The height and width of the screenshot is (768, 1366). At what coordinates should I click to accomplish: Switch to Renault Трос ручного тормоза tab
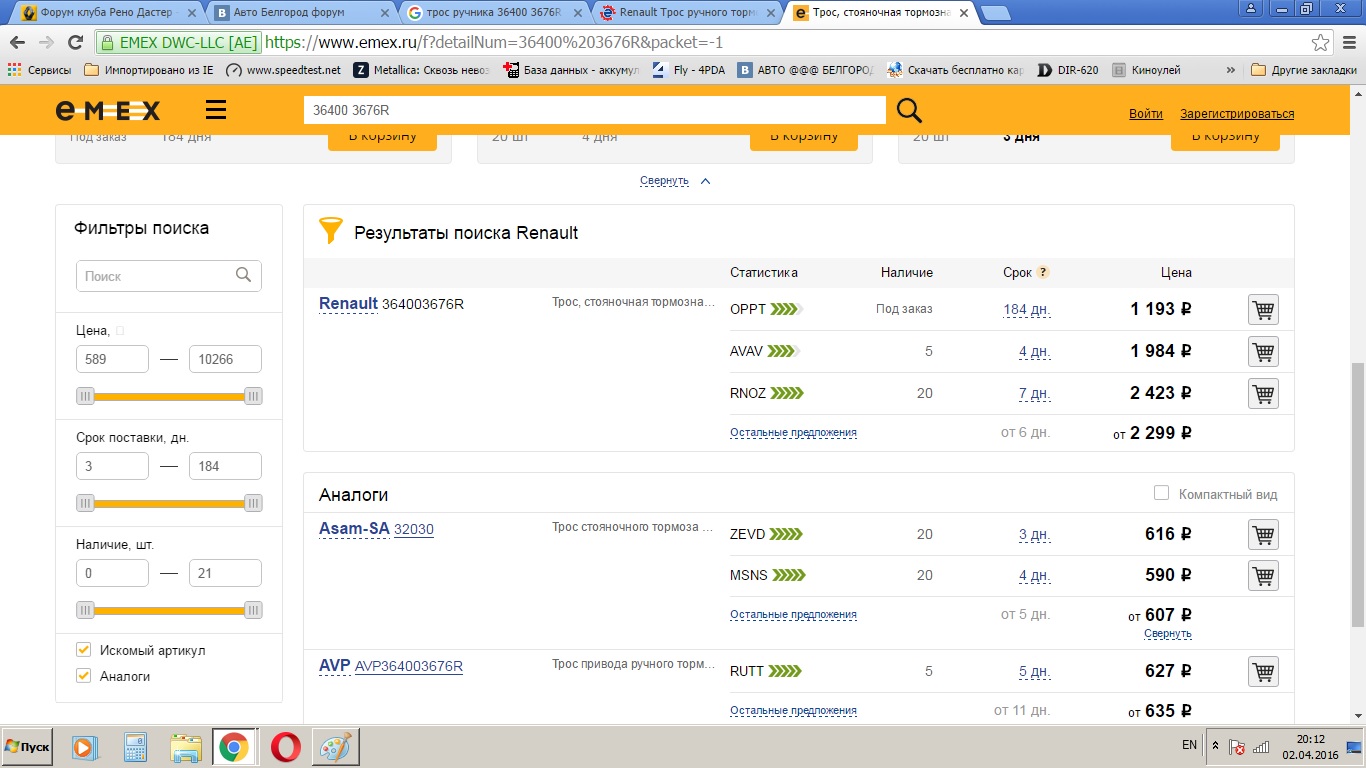coord(688,13)
